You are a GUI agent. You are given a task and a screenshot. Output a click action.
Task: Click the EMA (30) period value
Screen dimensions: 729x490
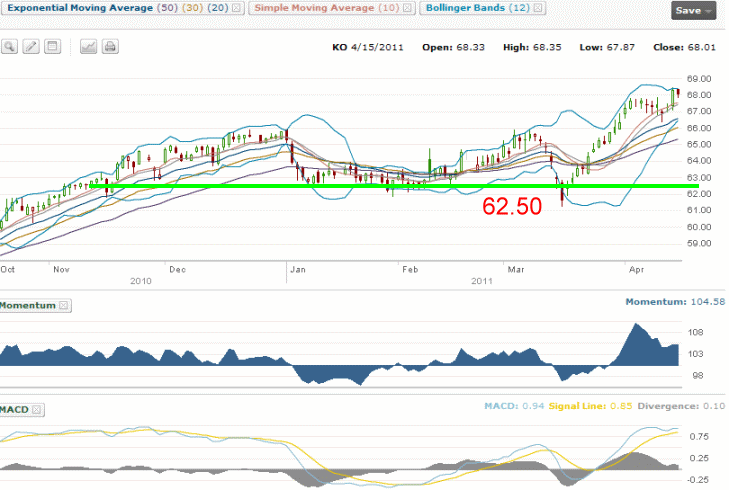(x=192, y=8)
